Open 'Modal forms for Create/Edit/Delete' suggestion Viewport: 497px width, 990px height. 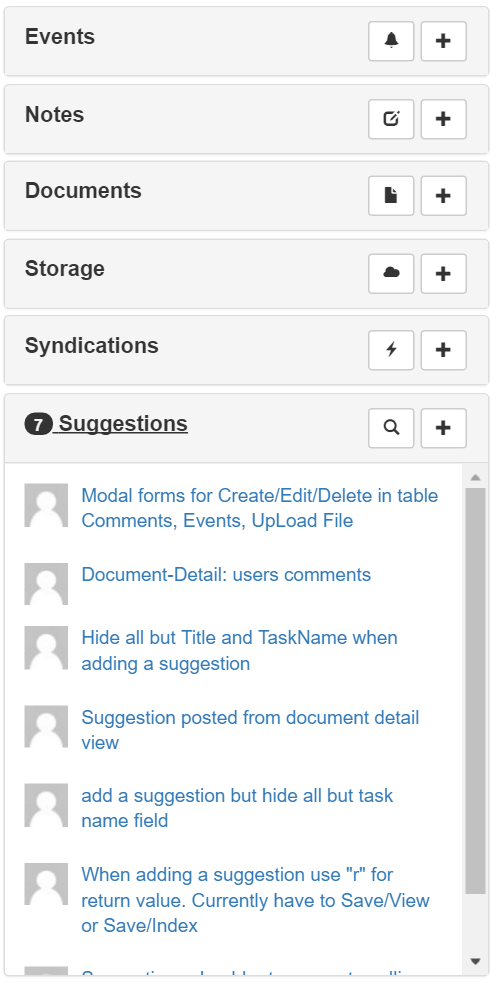point(260,508)
